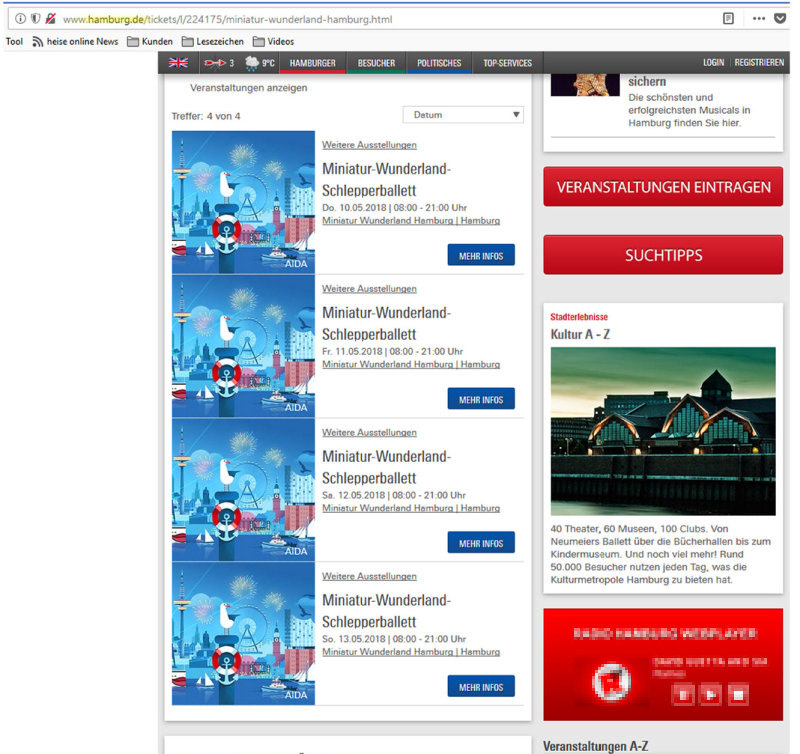Show site information via info icon
This screenshot has height=754, width=800.
(20, 18)
